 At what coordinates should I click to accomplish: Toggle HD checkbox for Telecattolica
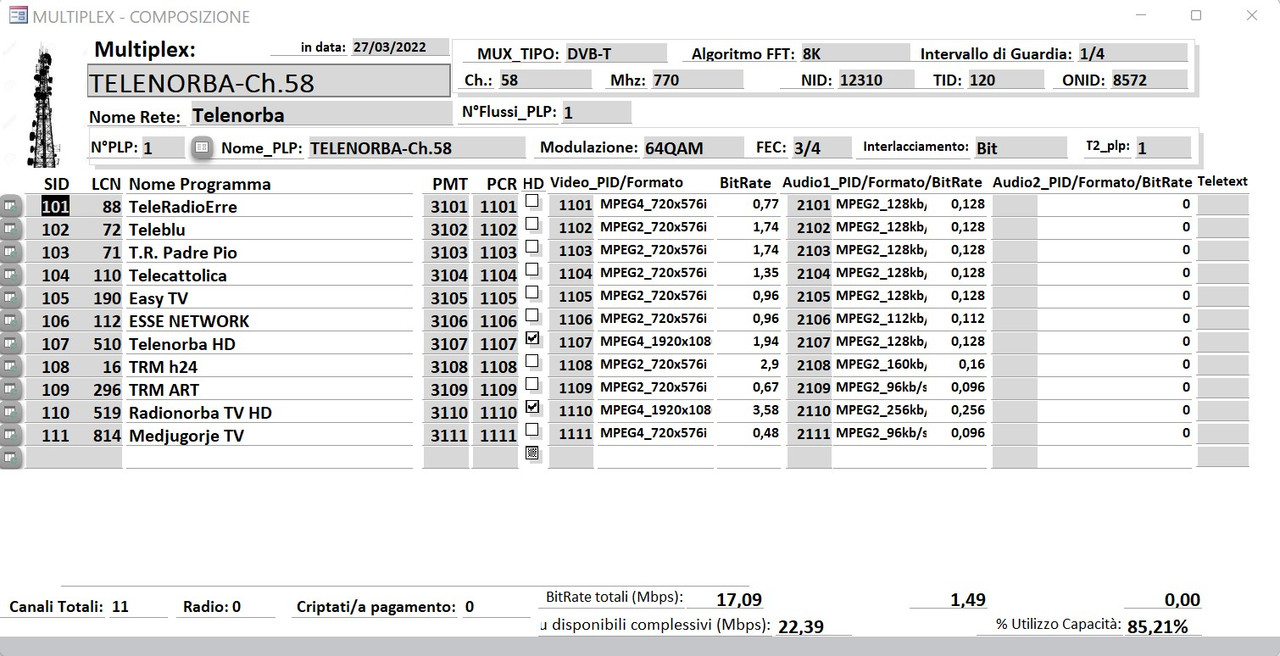tap(532, 270)
